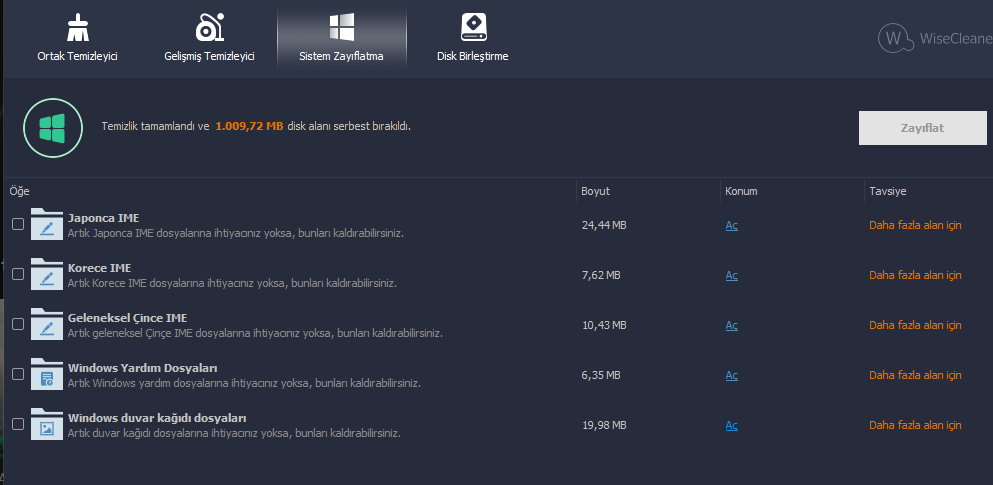
Task: Select Windows duvar kağıdı dosyaları title
Action: 157,418
